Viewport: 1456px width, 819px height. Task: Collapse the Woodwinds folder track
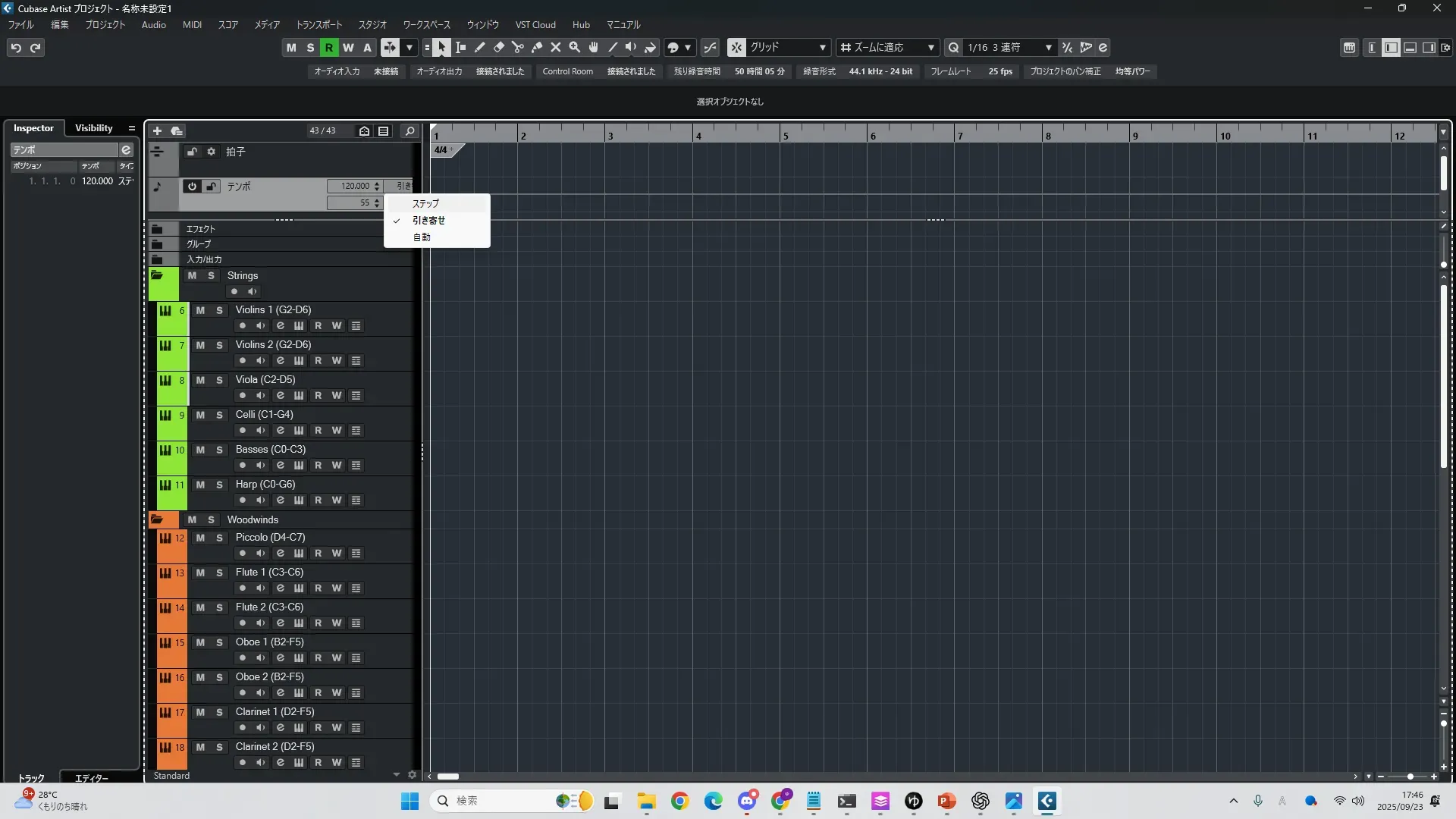pos(157,520)
